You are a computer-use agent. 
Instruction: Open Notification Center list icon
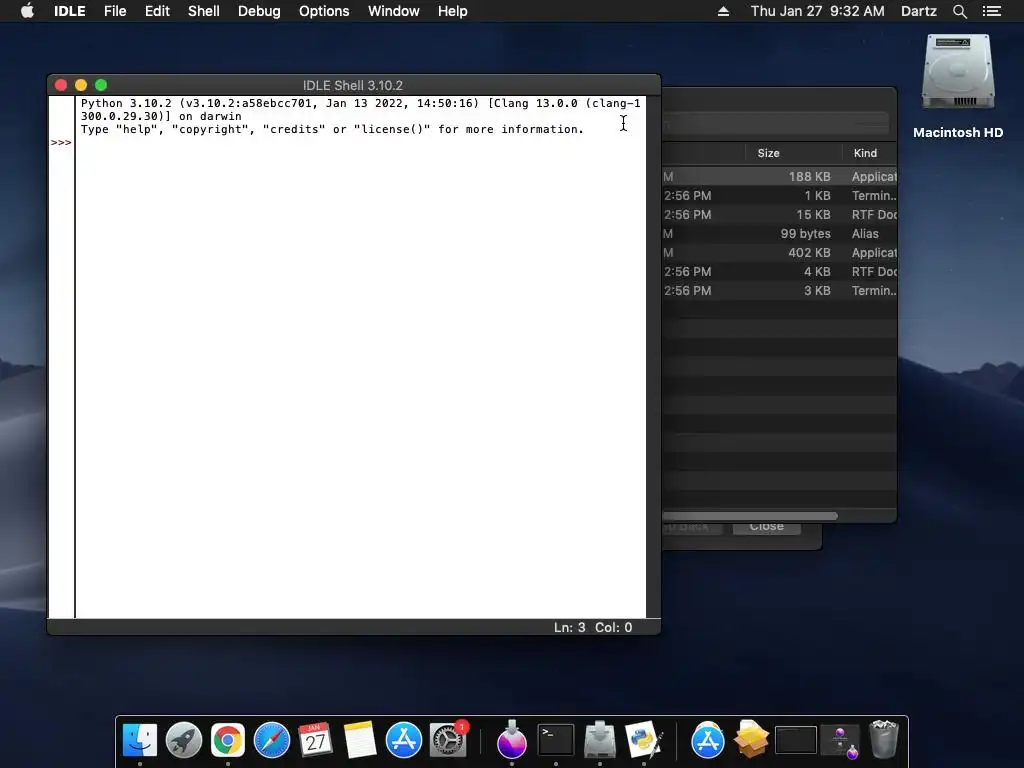tap(992, 11)
